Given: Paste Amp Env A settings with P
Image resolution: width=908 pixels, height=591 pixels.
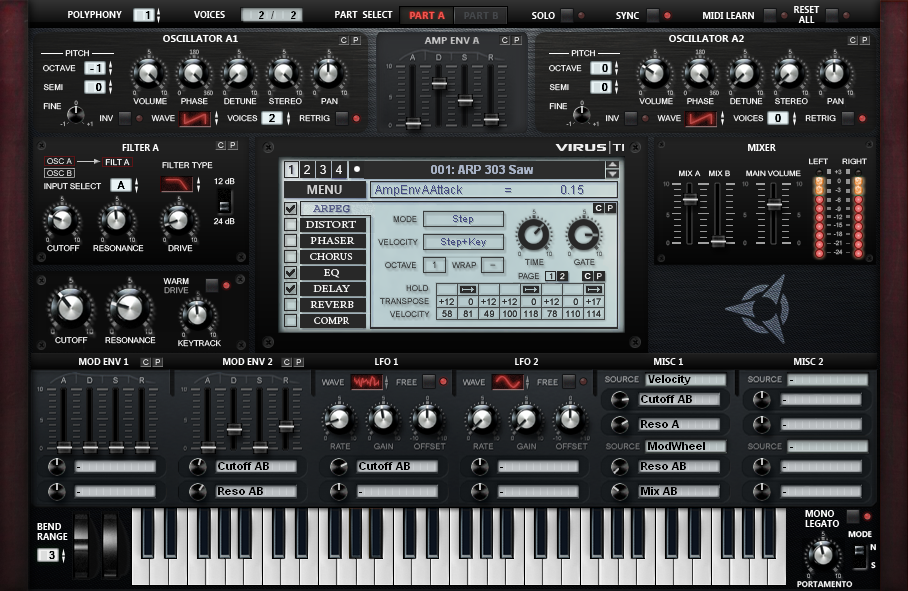Looking at the screenshot, I should (x=517, y=40).
